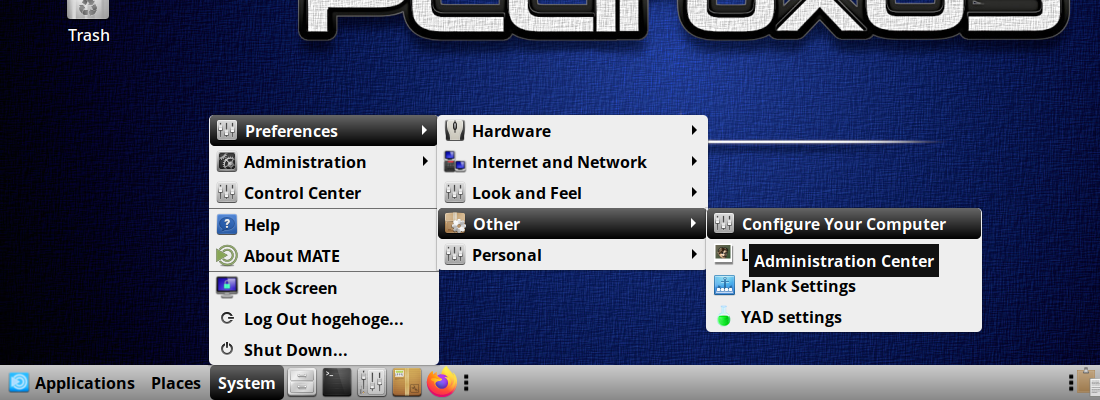
Task: Click the Personal label text
Action: 507,255
